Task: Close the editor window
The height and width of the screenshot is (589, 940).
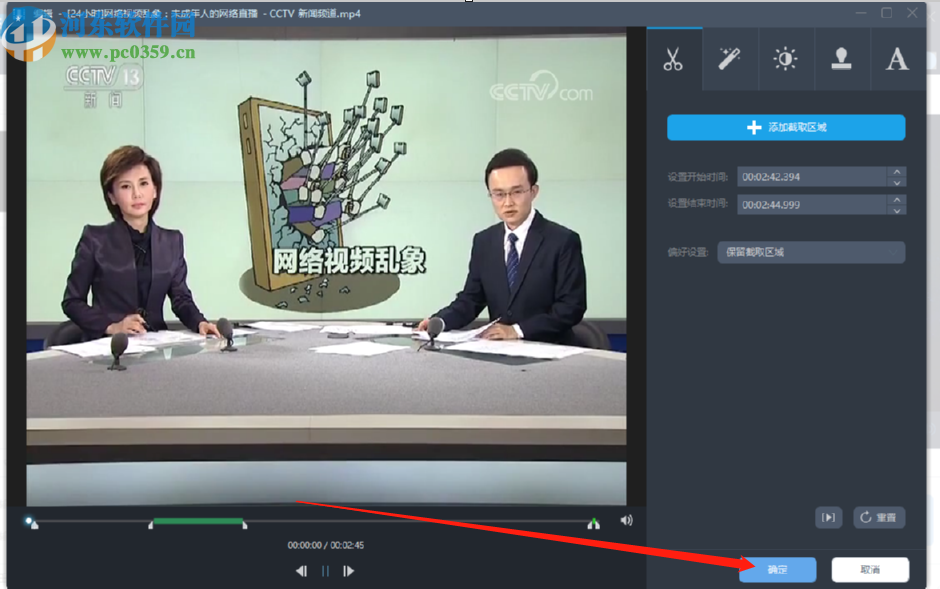Action: 912,13
